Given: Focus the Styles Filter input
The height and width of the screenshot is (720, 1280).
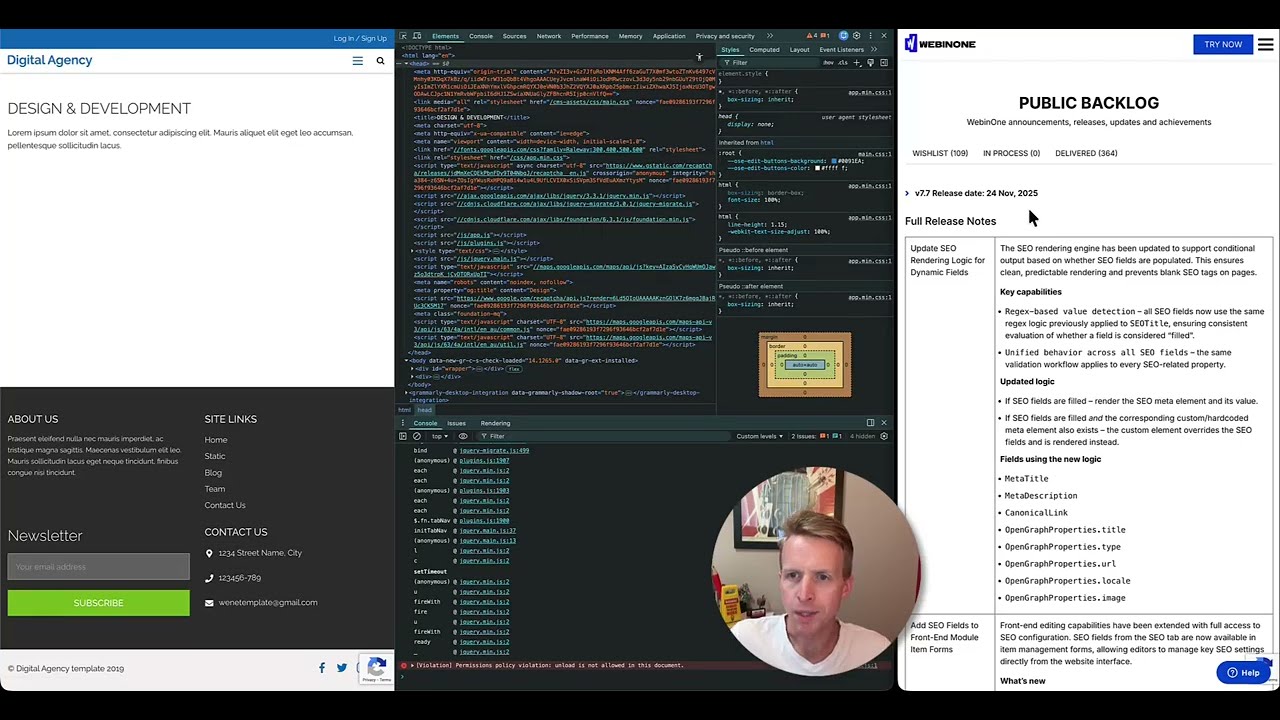Looking at the screenshot, I should [770, 62].
